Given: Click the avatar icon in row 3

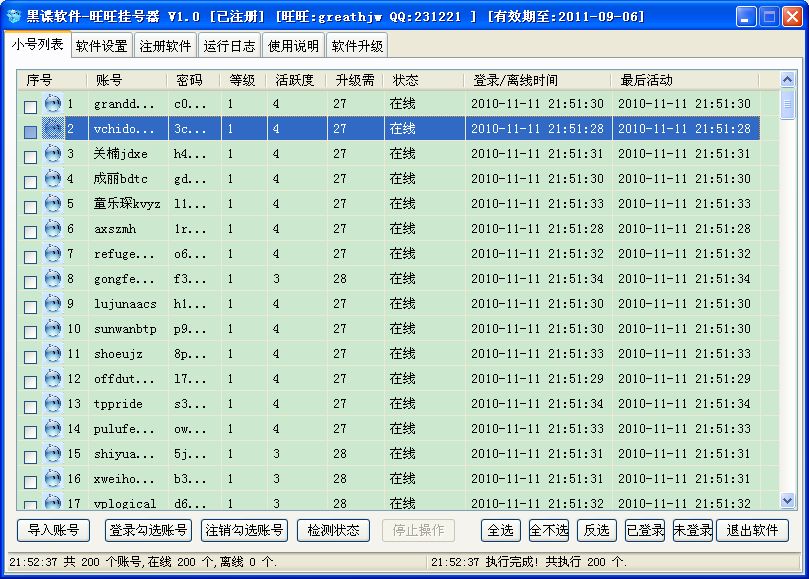Looking at the screenshot, I should click(53, 154).
